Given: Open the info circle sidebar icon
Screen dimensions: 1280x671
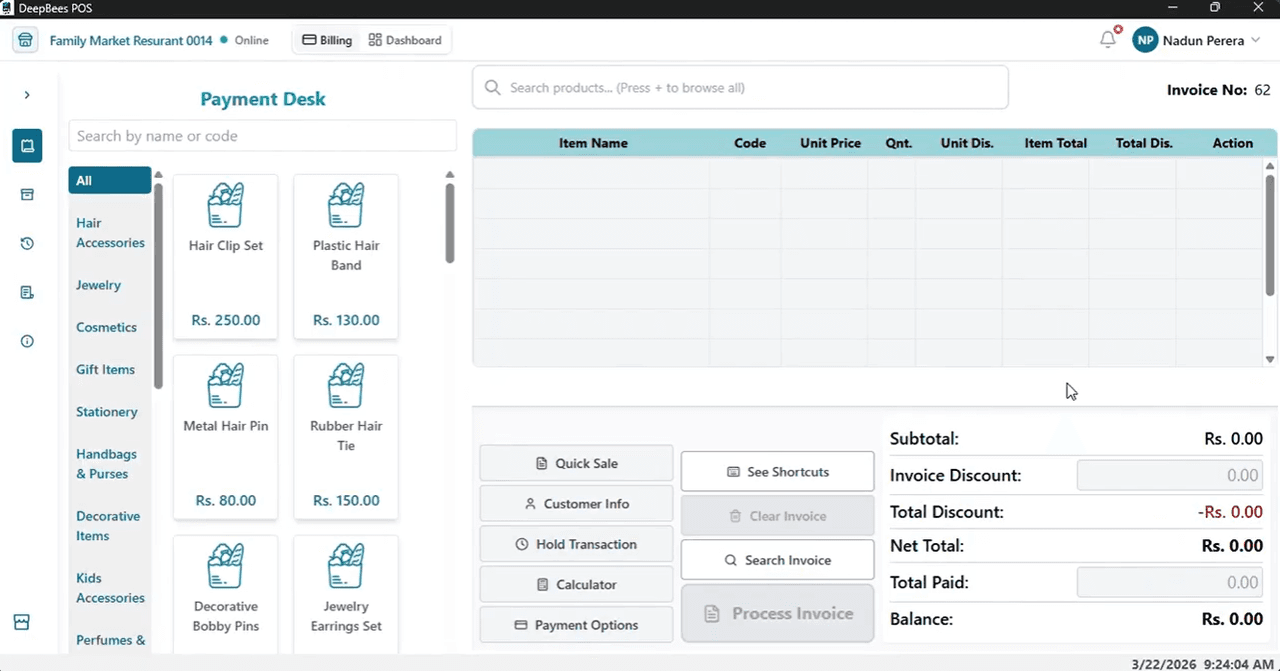Looking at the screenshot, I should [x=27, y=341].
